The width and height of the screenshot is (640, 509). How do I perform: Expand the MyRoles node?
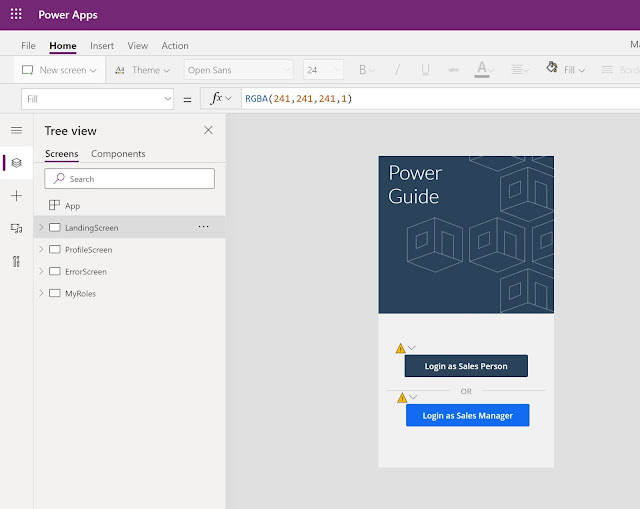point(41,293)
